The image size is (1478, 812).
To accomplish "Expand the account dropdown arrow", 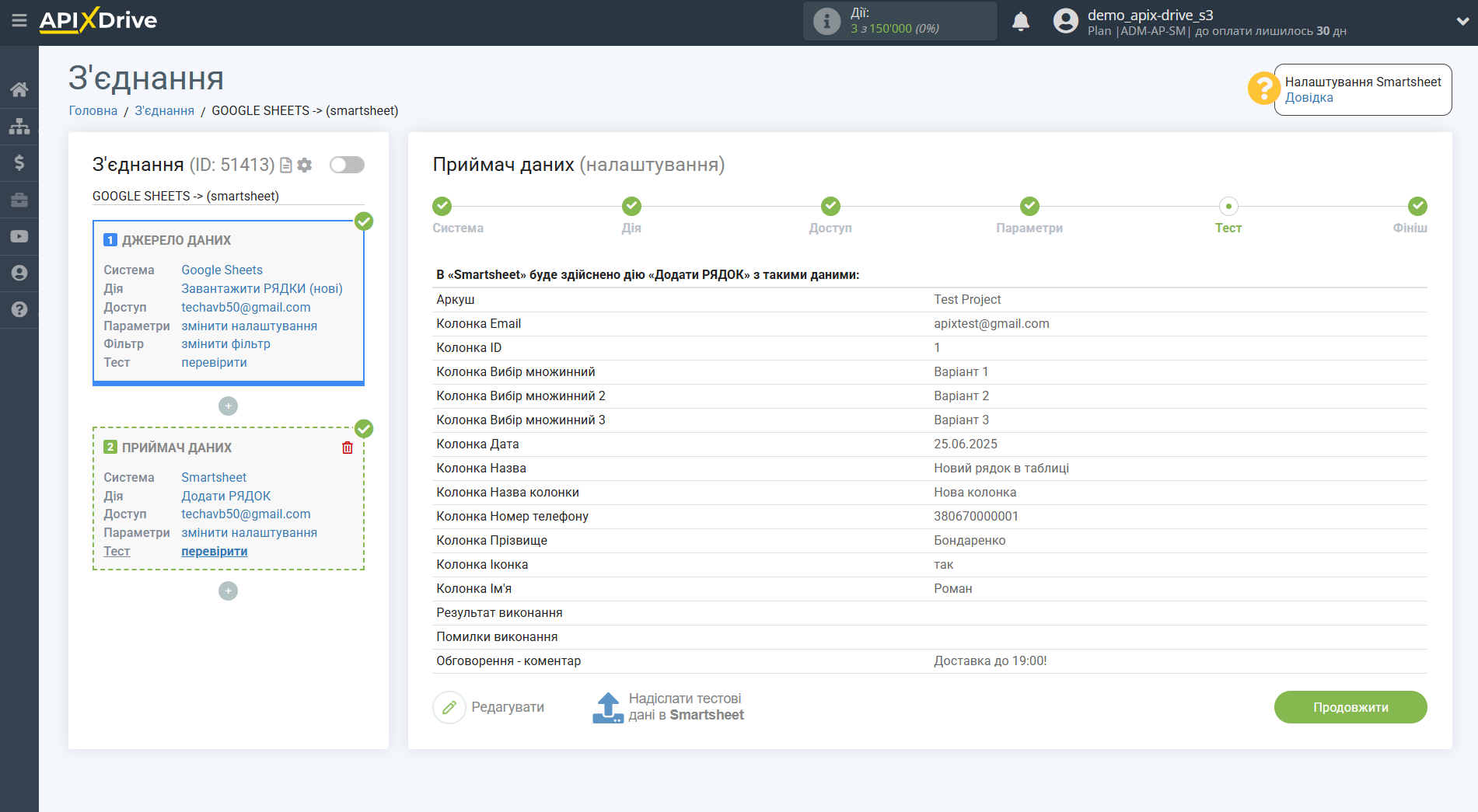I will [x=1462, y=21].
